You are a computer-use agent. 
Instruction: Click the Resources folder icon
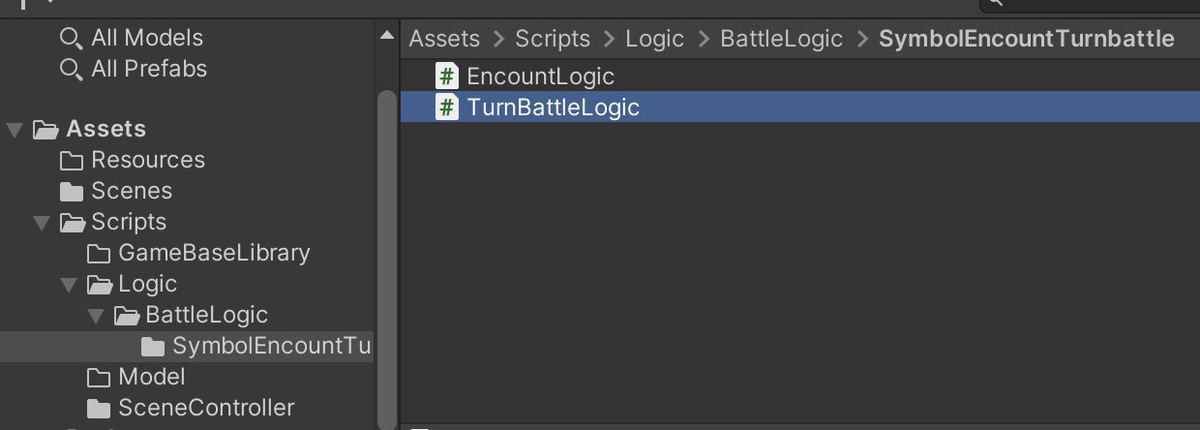click(71, 161)
